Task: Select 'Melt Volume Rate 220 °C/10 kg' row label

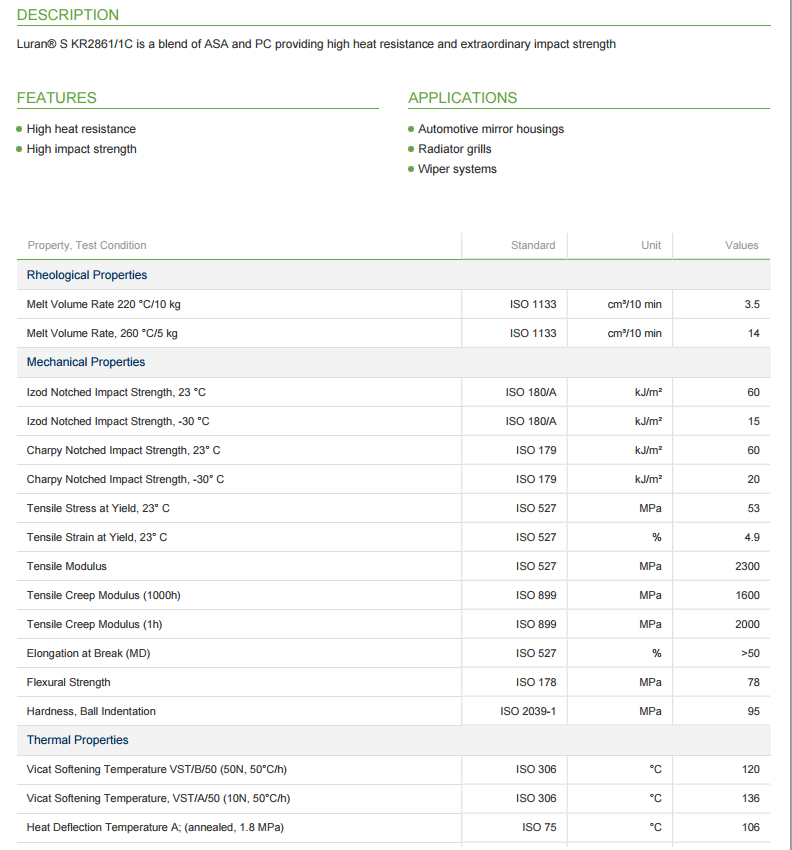Action: (104, 304)
